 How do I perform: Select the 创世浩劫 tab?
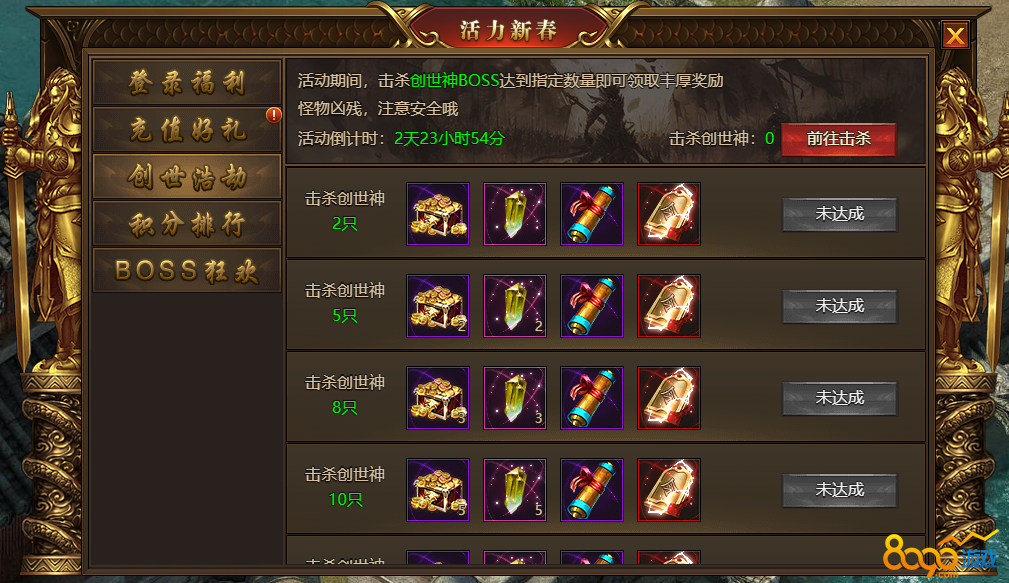point(187,176)
